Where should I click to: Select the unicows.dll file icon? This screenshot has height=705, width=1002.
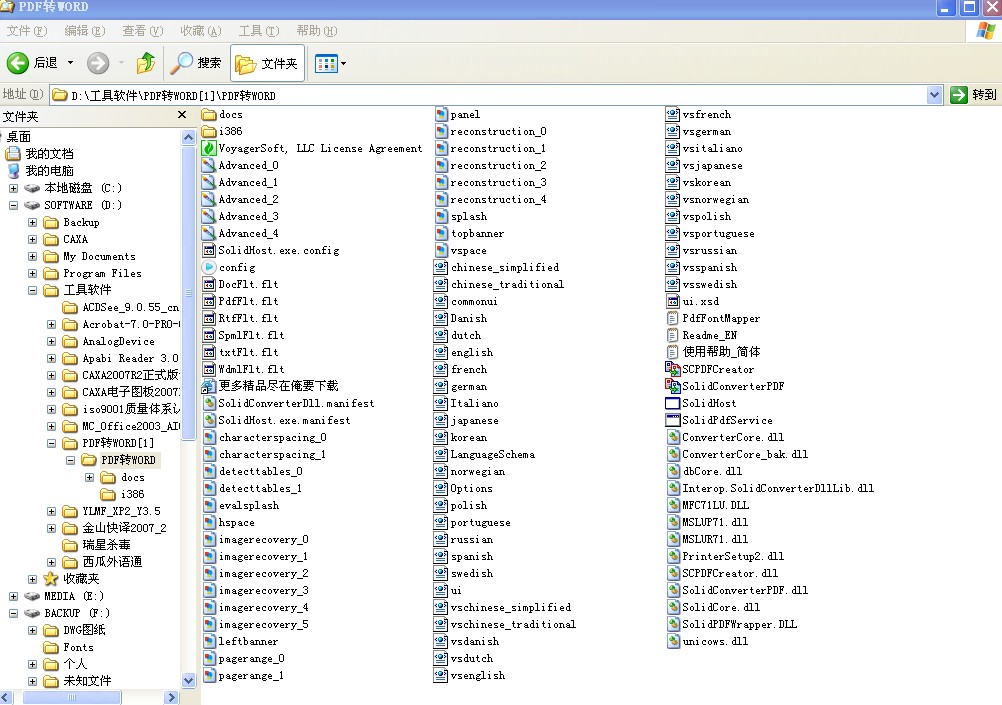tap(673, 641)
